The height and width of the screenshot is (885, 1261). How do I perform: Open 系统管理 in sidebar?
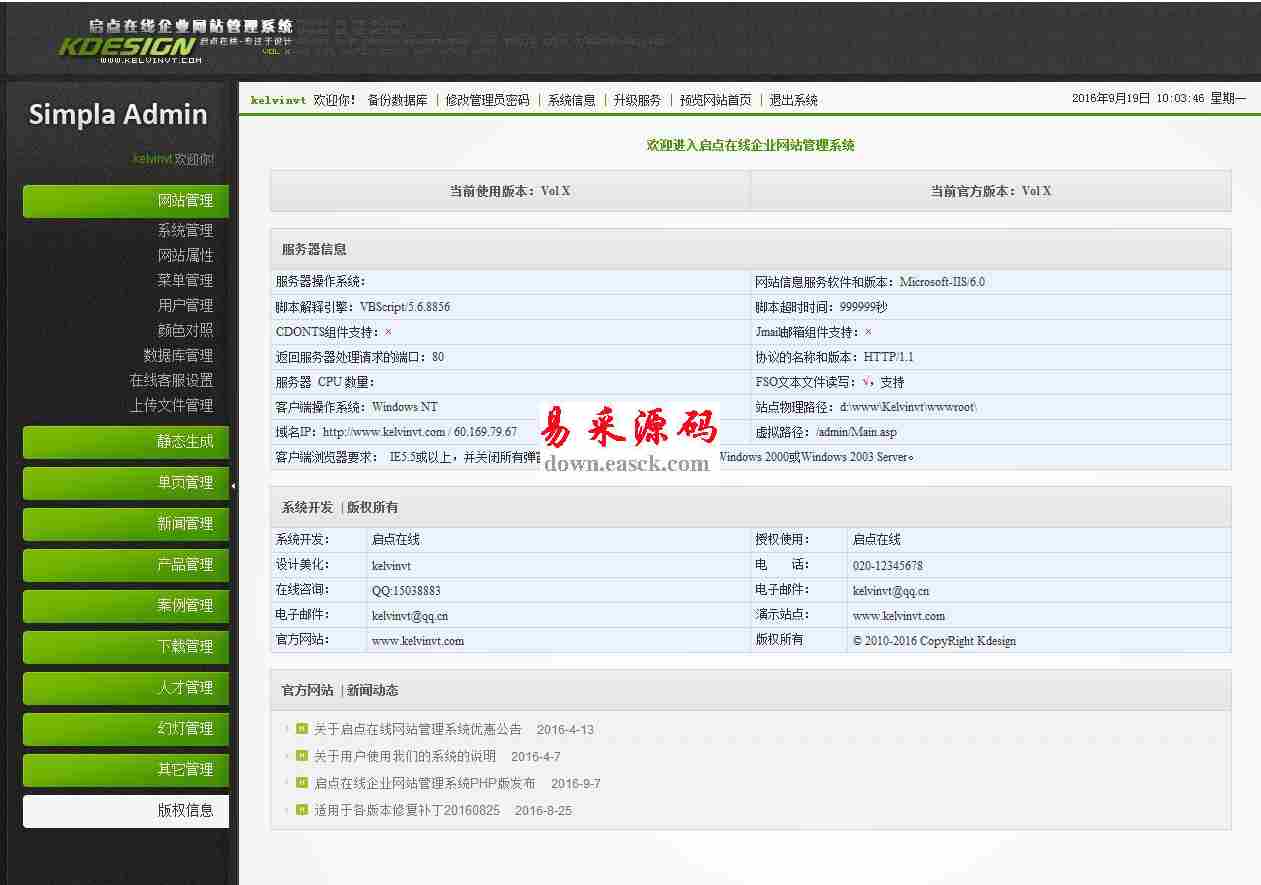tap(185, 230)
